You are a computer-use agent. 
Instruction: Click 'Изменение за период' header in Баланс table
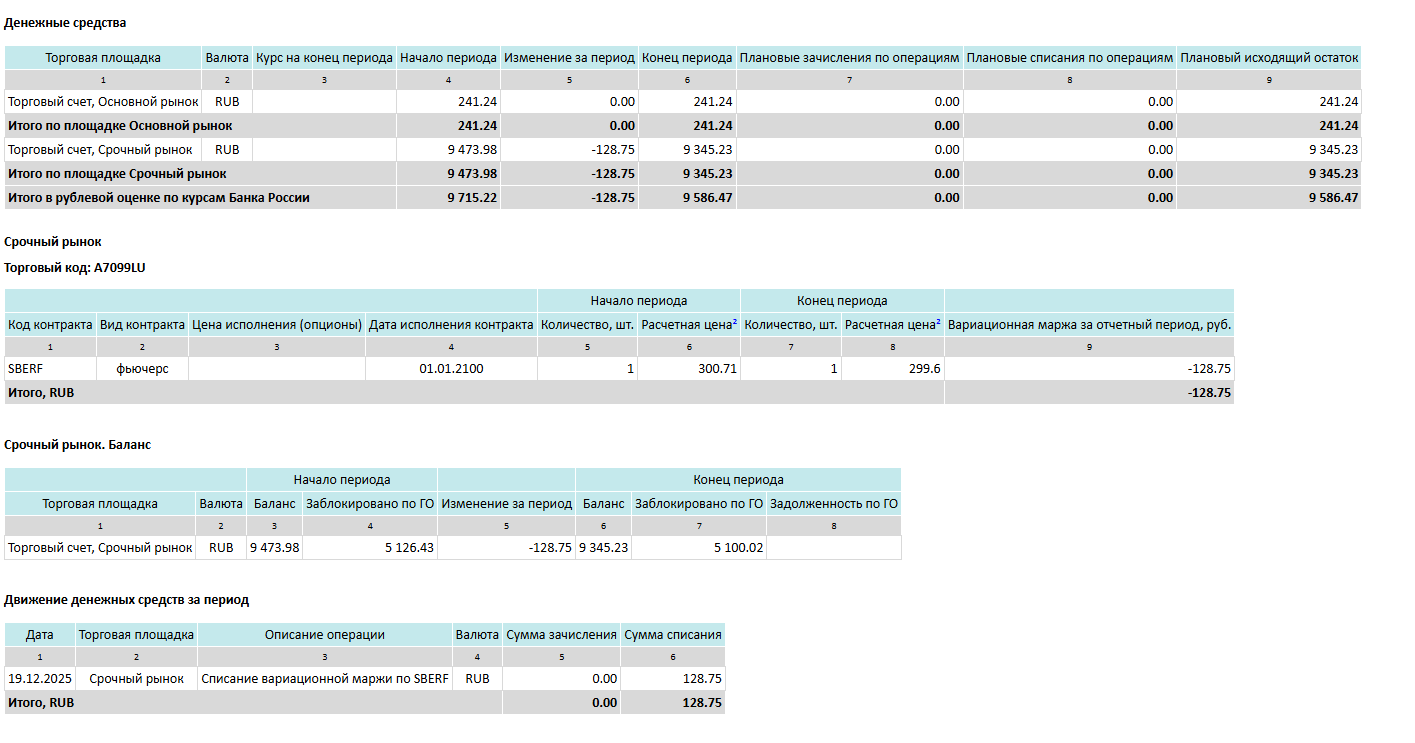point(507,504)
